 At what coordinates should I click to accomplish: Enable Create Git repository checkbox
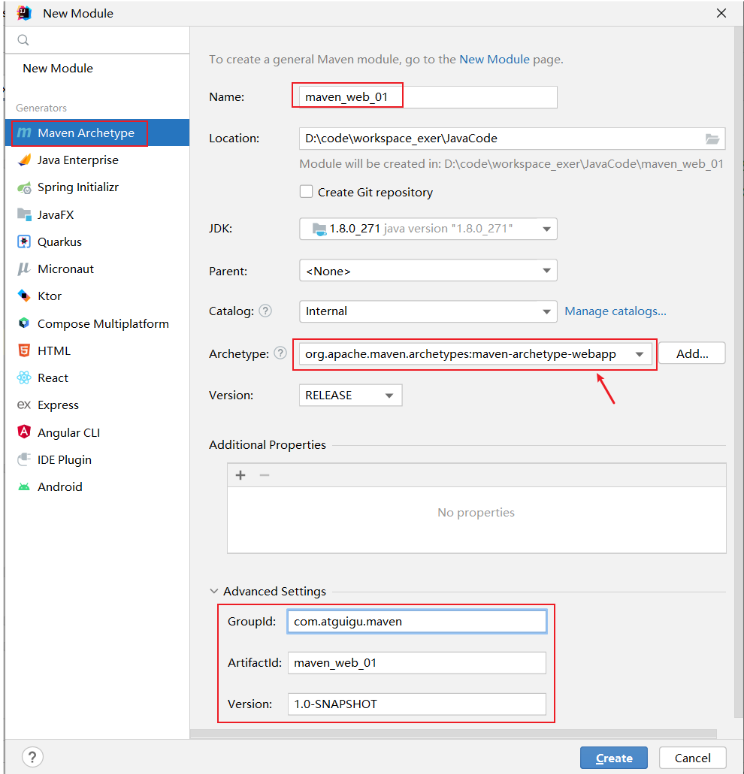(x=306, y=192)
